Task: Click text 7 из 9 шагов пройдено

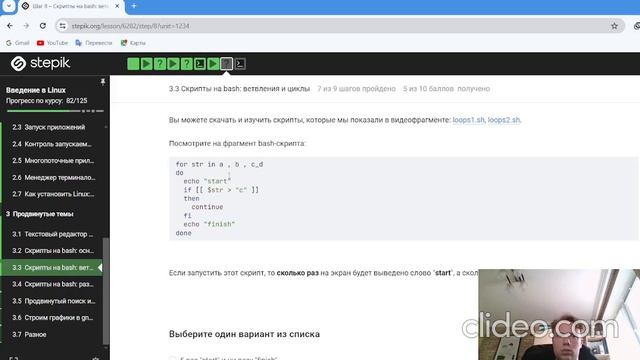Action: click(356, 89)
